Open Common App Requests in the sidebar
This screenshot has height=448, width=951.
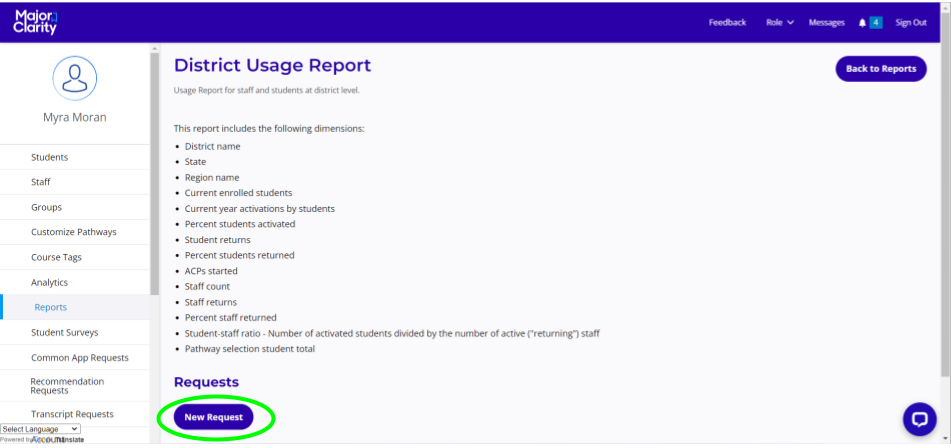pyautogui.click(x=79, y=358)
